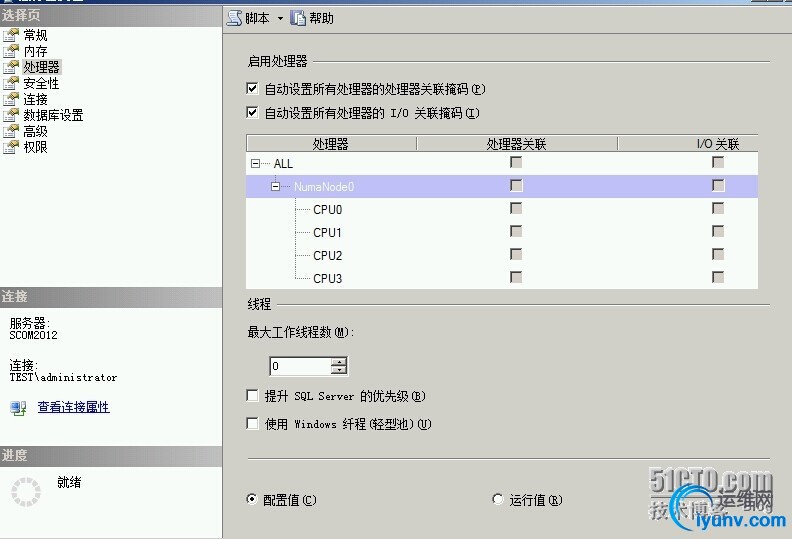Check processor affinity for CPU0

click(516, 208)
